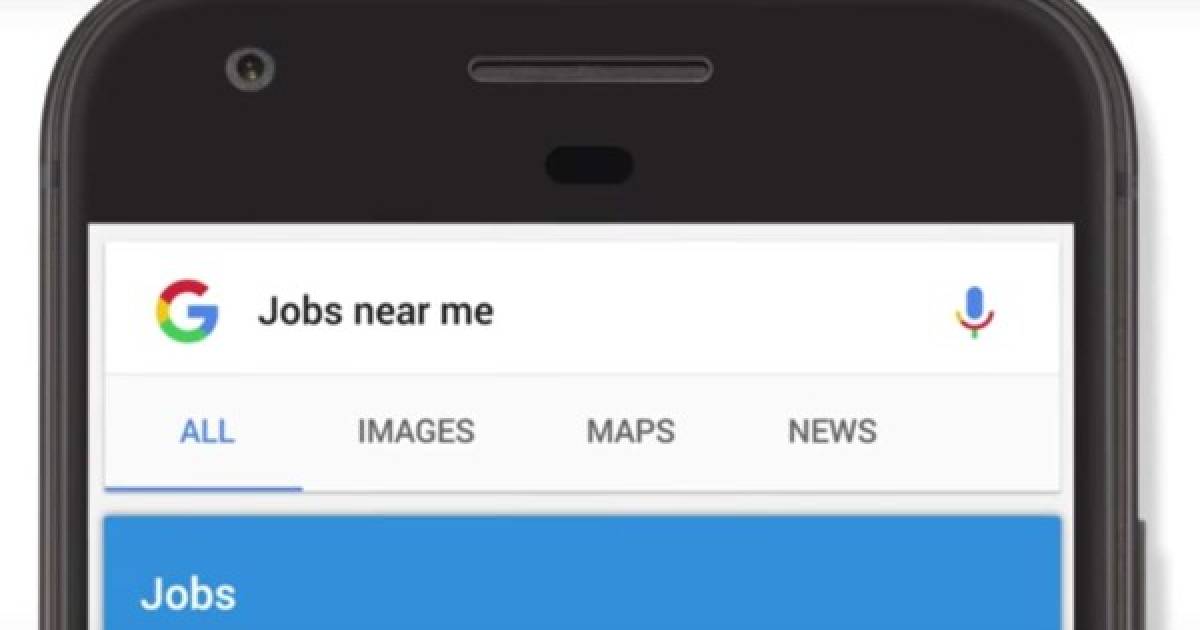Click the blue underline beneath ALL tab
Image resolution: width=1200 pixels, height=630 pixels.
204,489
